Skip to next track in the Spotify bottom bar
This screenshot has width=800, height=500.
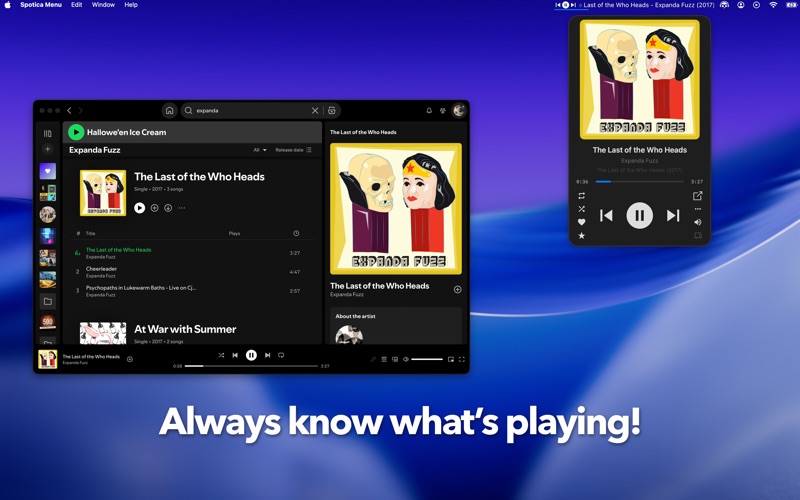point(267,355)
